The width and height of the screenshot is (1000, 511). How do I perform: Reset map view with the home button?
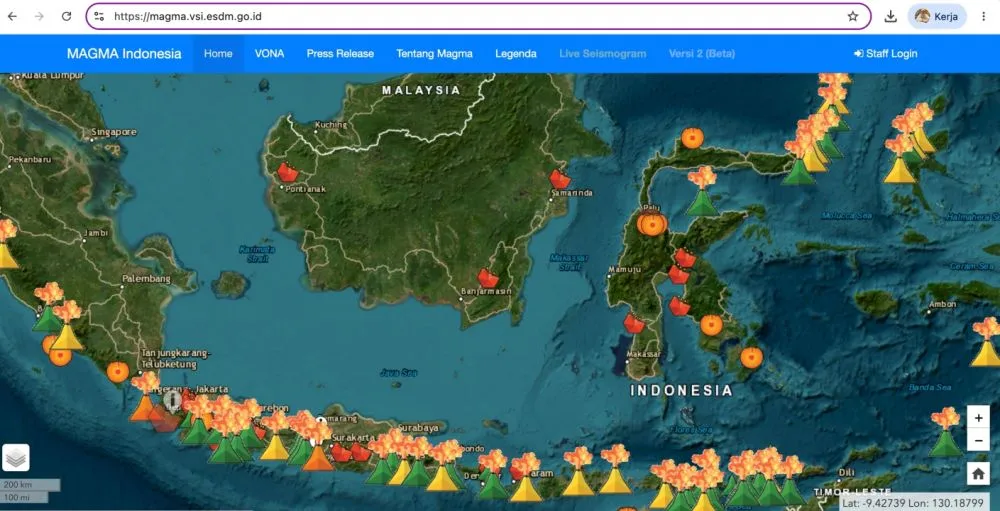[978, 474]
